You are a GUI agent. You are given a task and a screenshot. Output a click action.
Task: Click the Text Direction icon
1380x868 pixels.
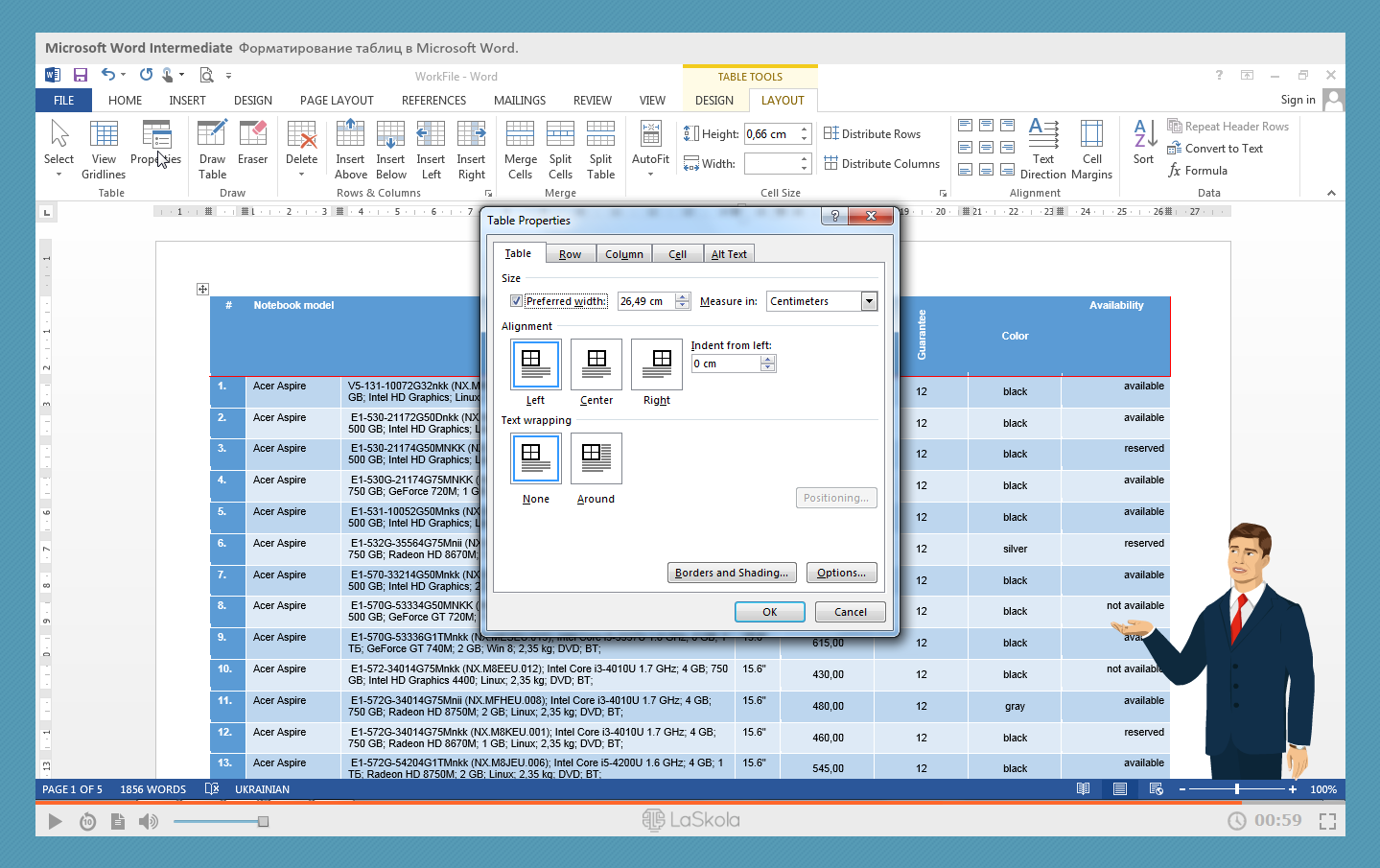tap(1042, 134)
